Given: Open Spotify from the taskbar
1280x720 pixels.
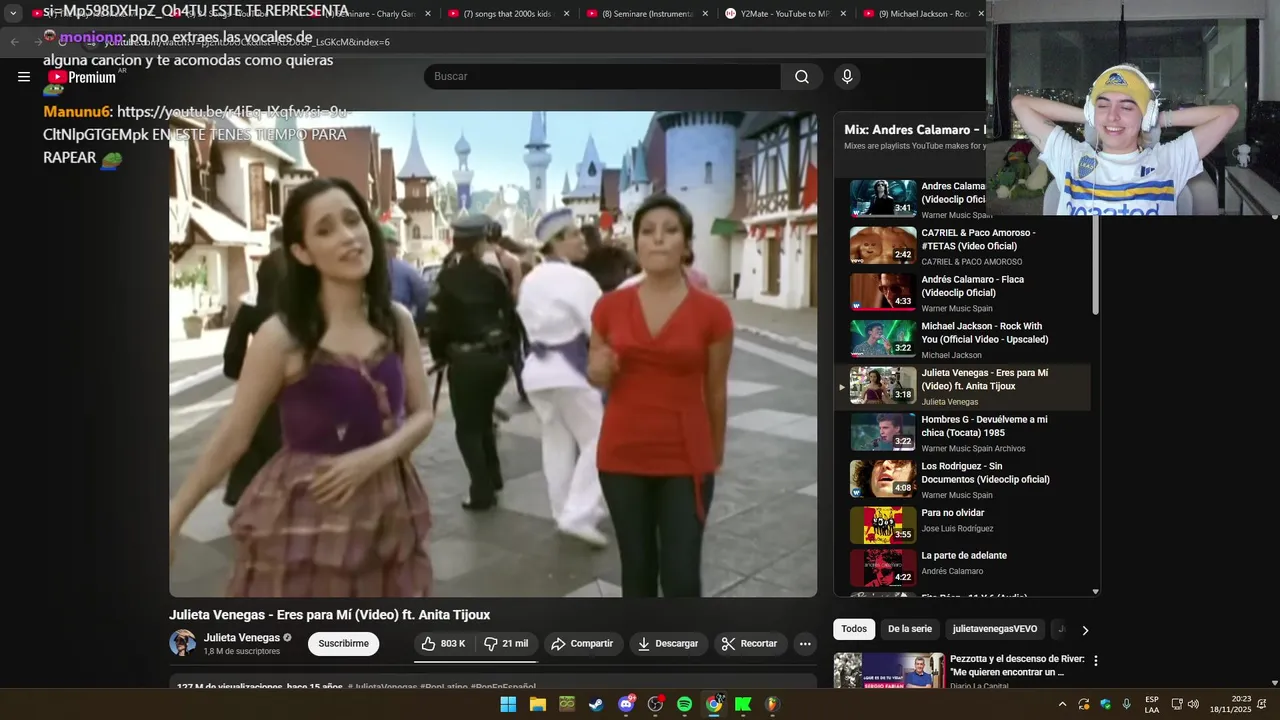Looking at the screenshot, I should click(684, 704).
